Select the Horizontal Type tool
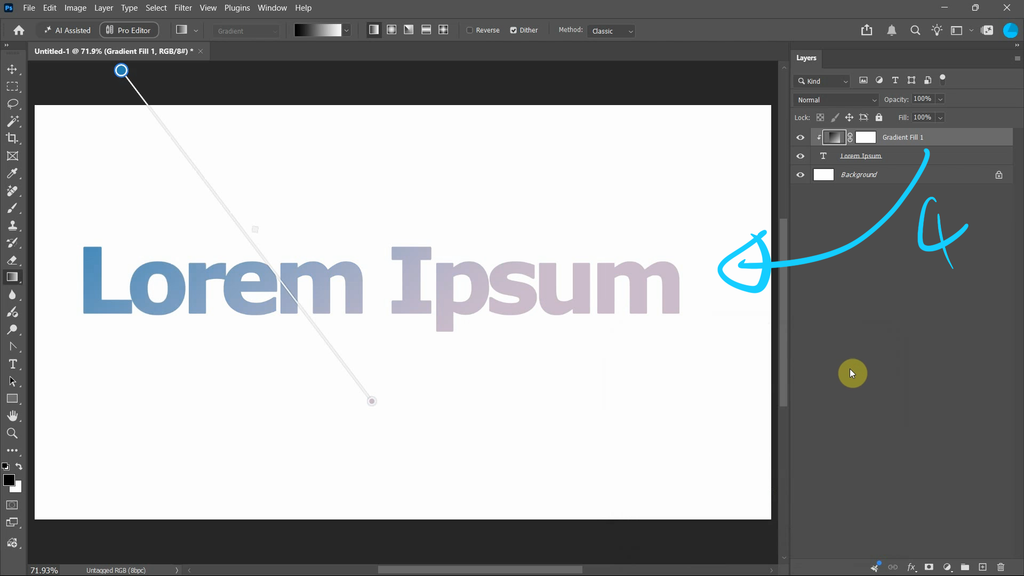 click(12, 364)
